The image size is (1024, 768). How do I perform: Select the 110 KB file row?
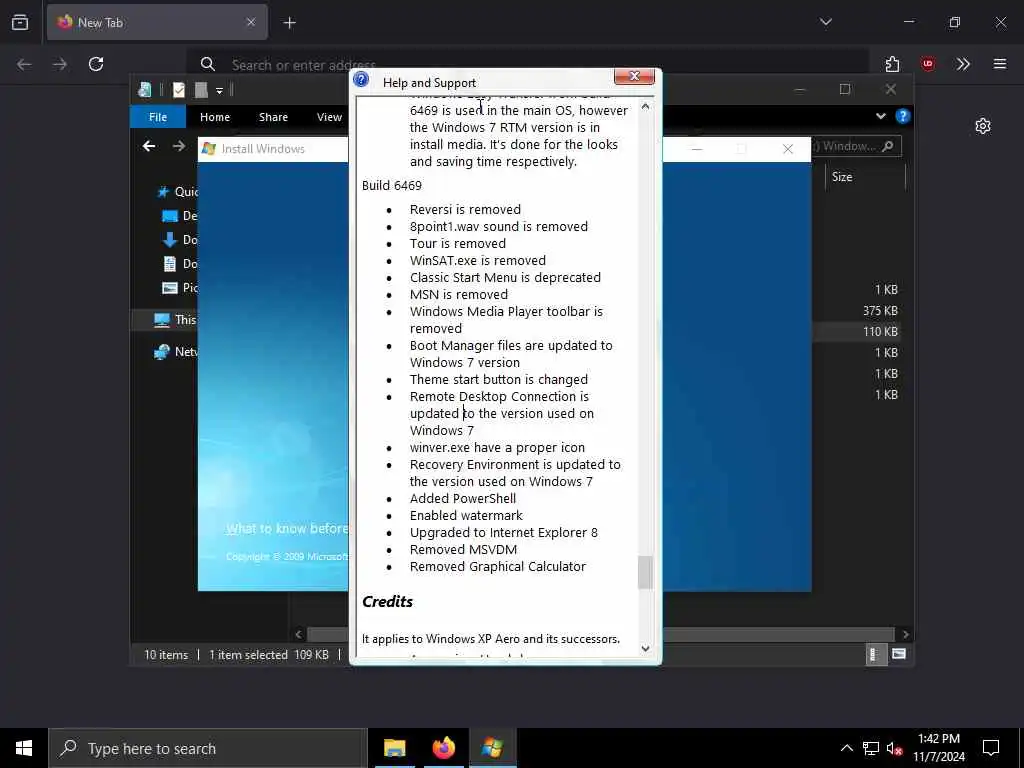(856, 332)
